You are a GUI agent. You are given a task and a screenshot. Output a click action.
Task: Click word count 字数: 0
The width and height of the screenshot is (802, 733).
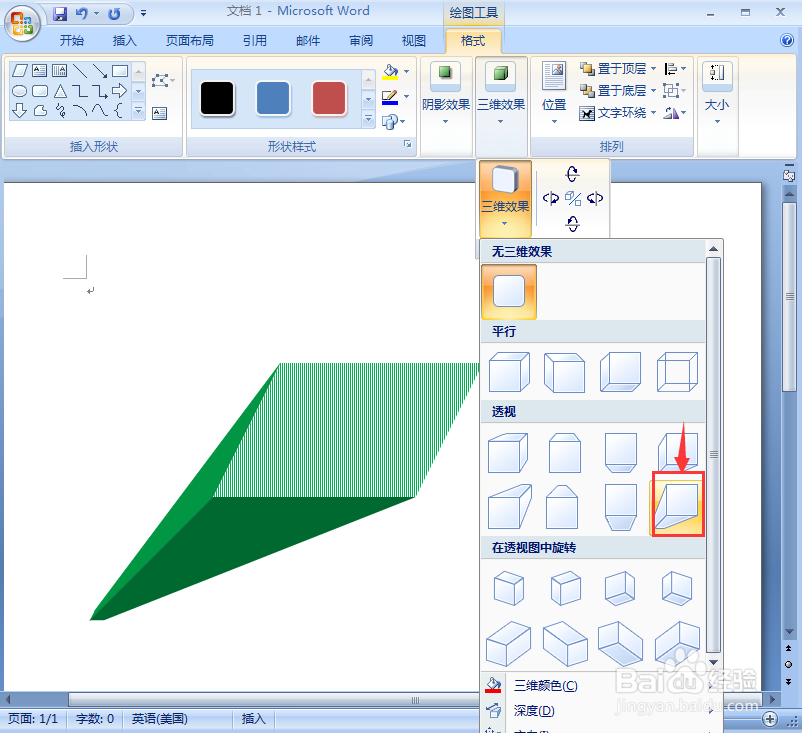(95, 719)
